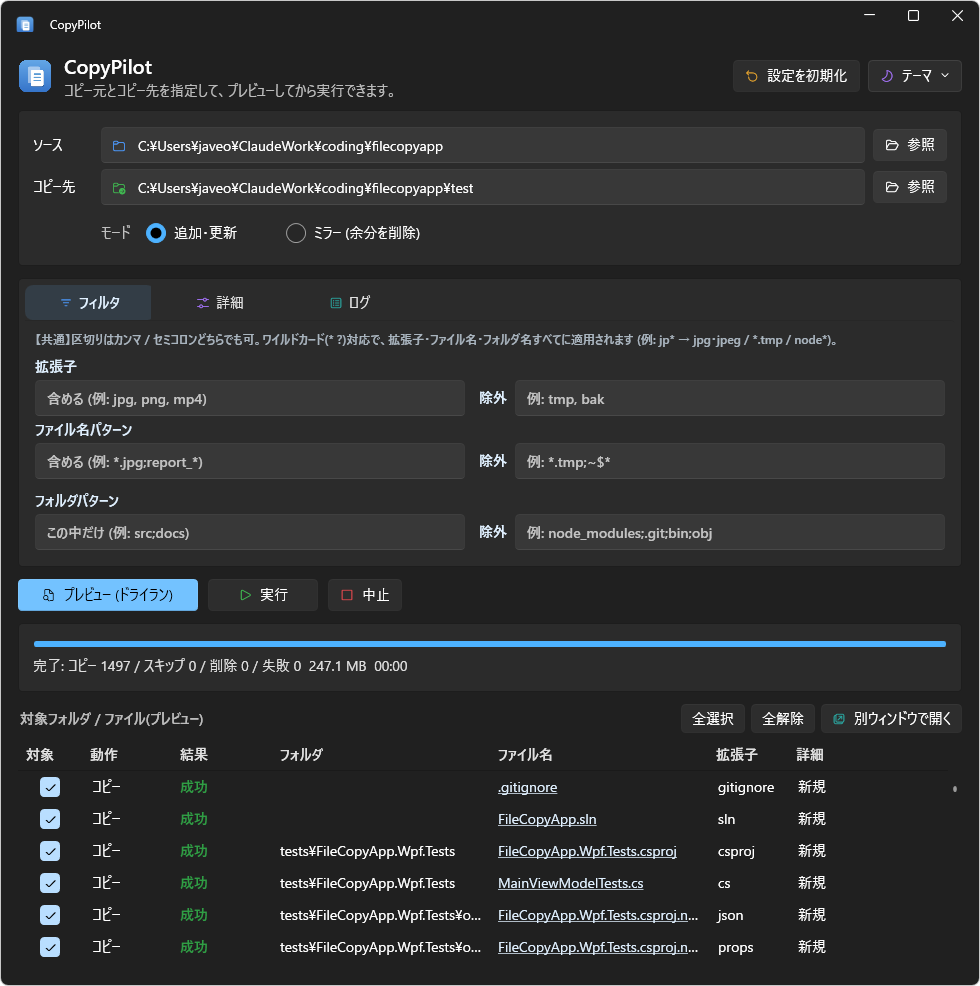Click the 成功 result in .gitignore row
This screenshot has height=986, width=980.
(194, 787)
